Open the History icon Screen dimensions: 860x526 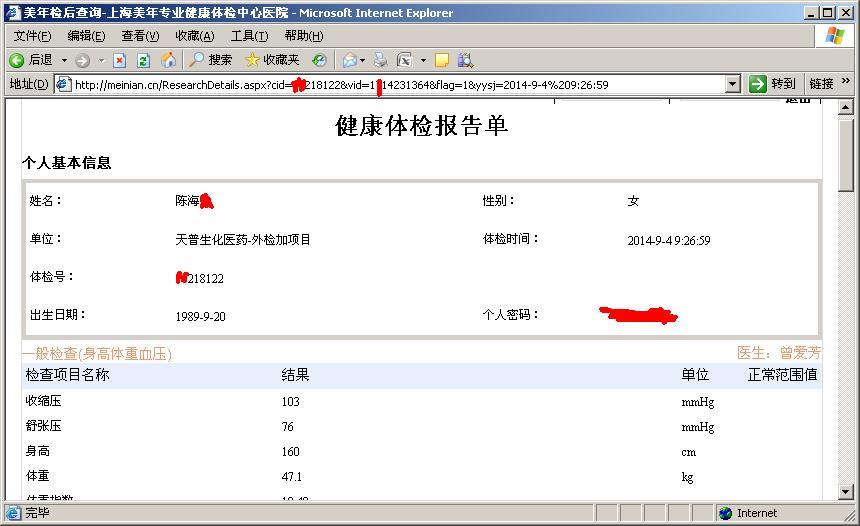[x=319, y=60]
